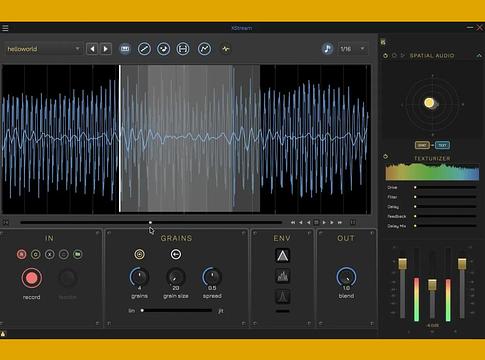Click the grain size knob

[x=176, y=277]
